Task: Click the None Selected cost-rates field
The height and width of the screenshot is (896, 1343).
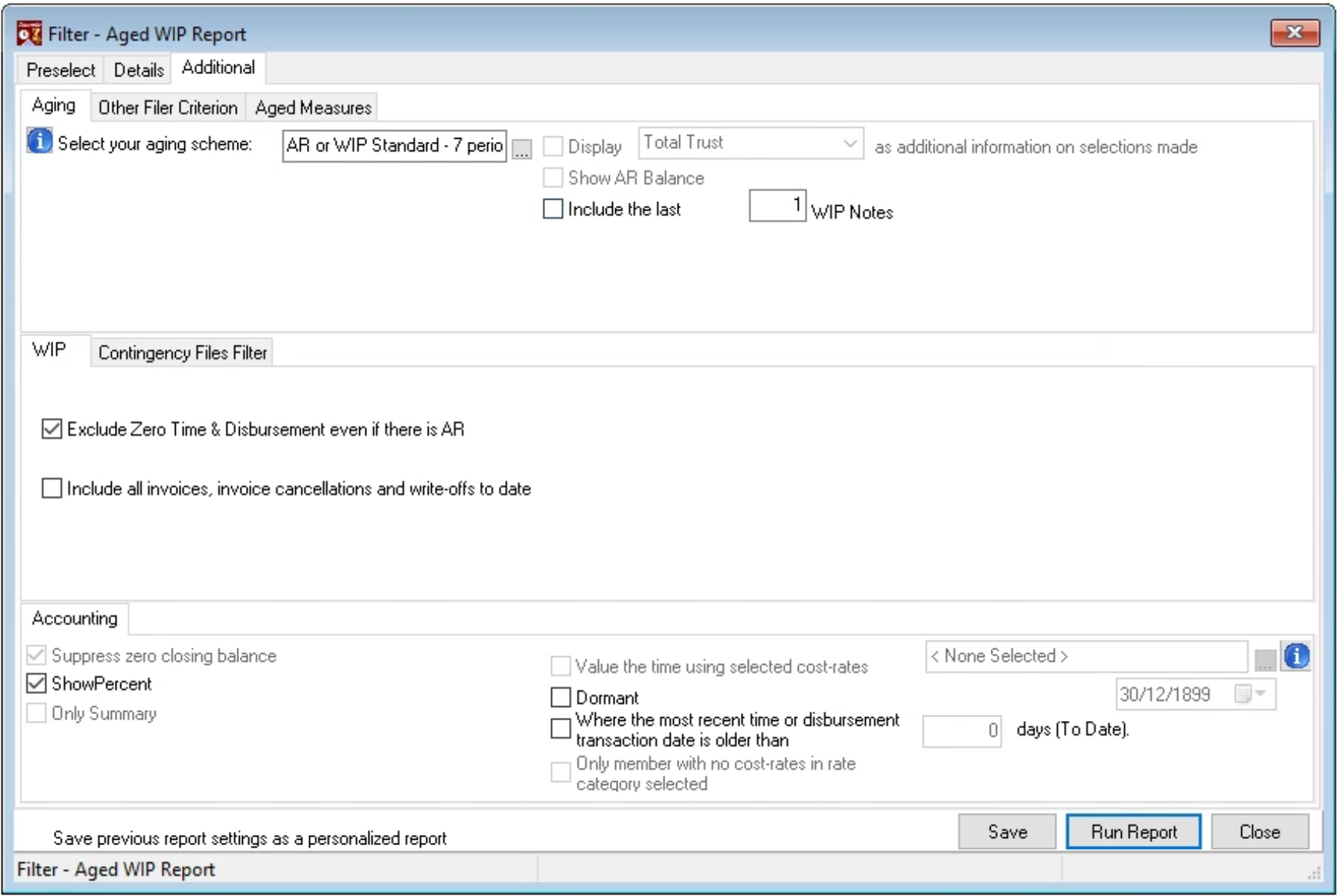Action: [1086, 656]
